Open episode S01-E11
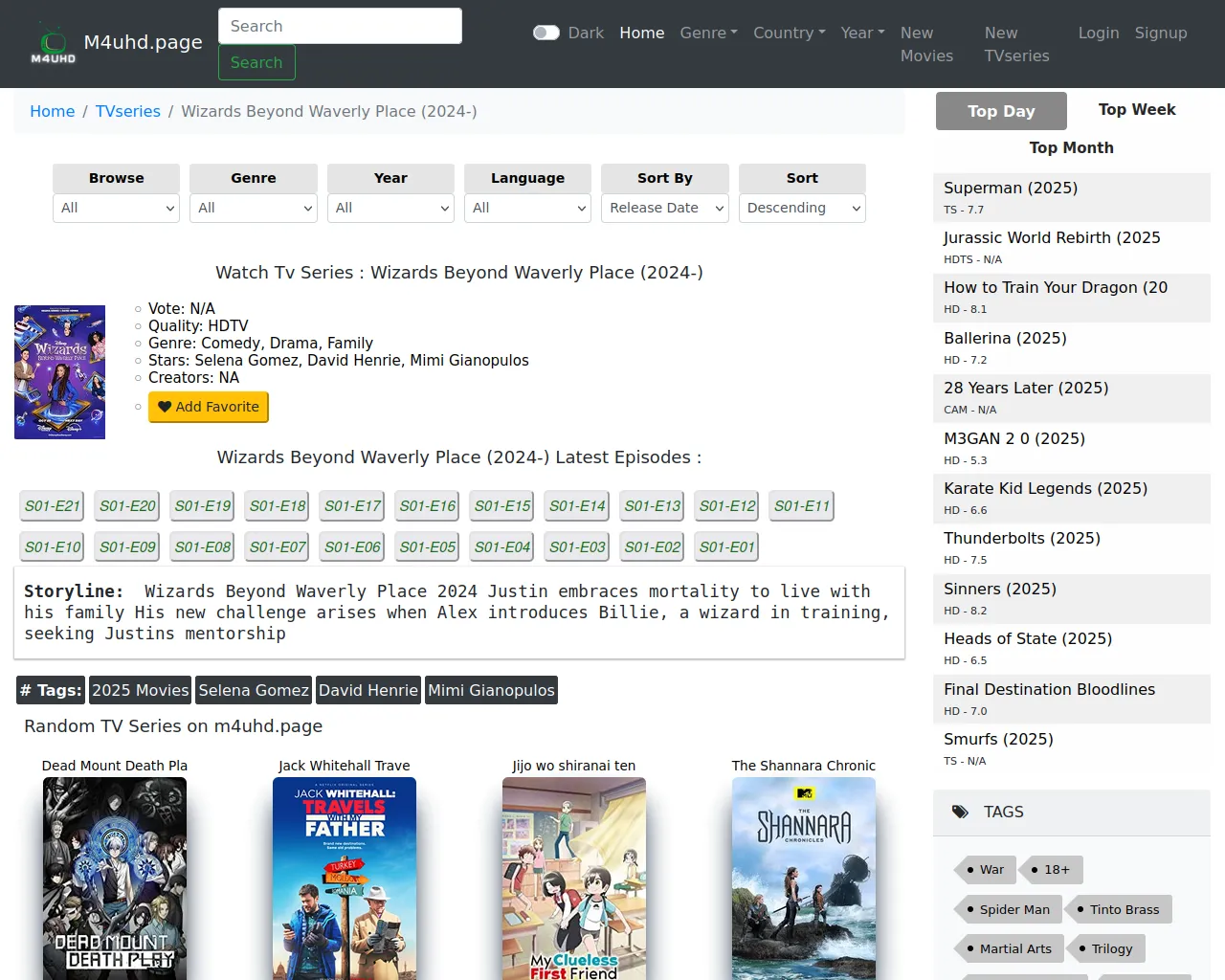The height and width of the screenshot is (980, 1225). [x=802, y=506]
